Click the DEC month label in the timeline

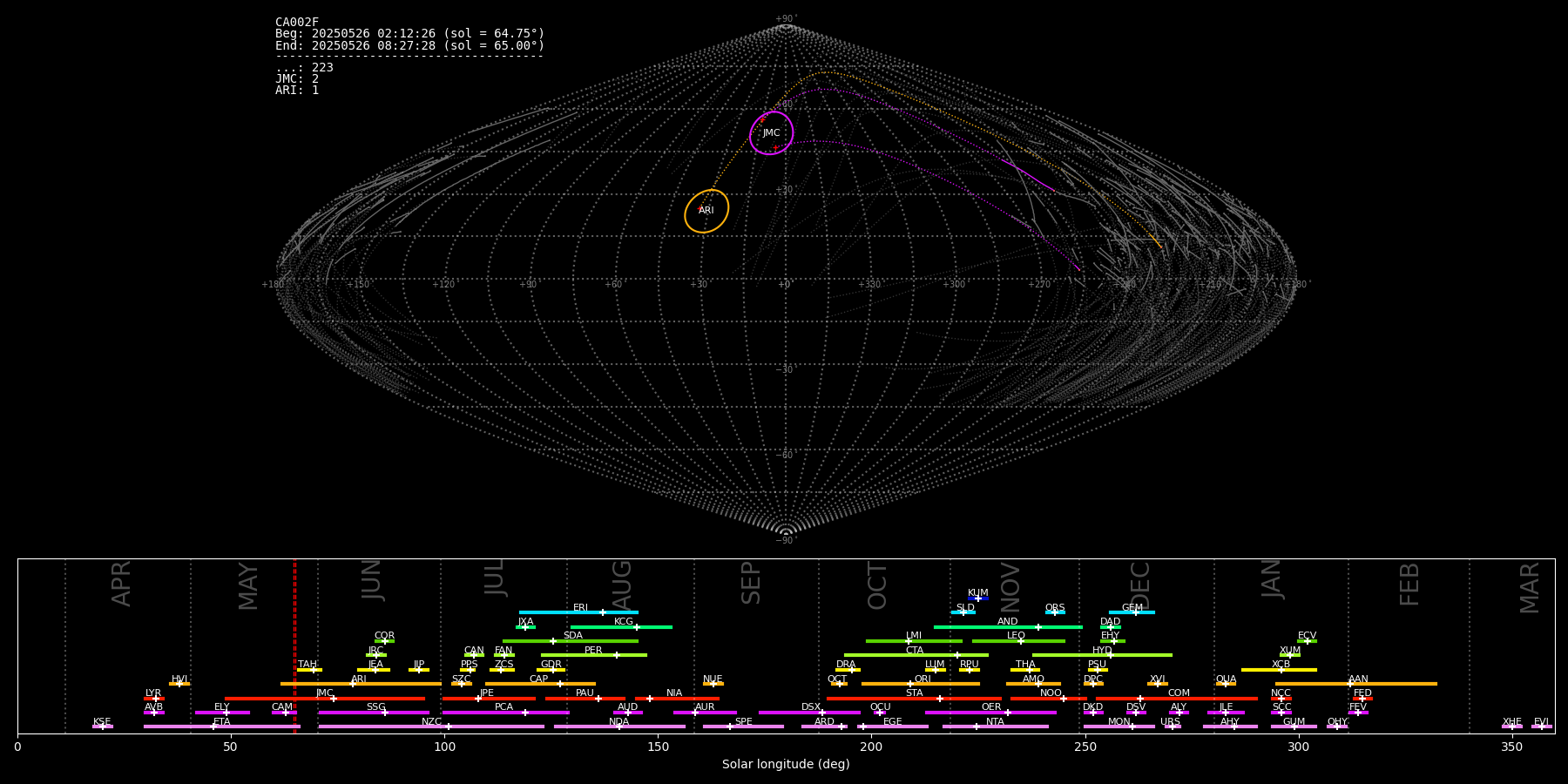pos(1140,585)
